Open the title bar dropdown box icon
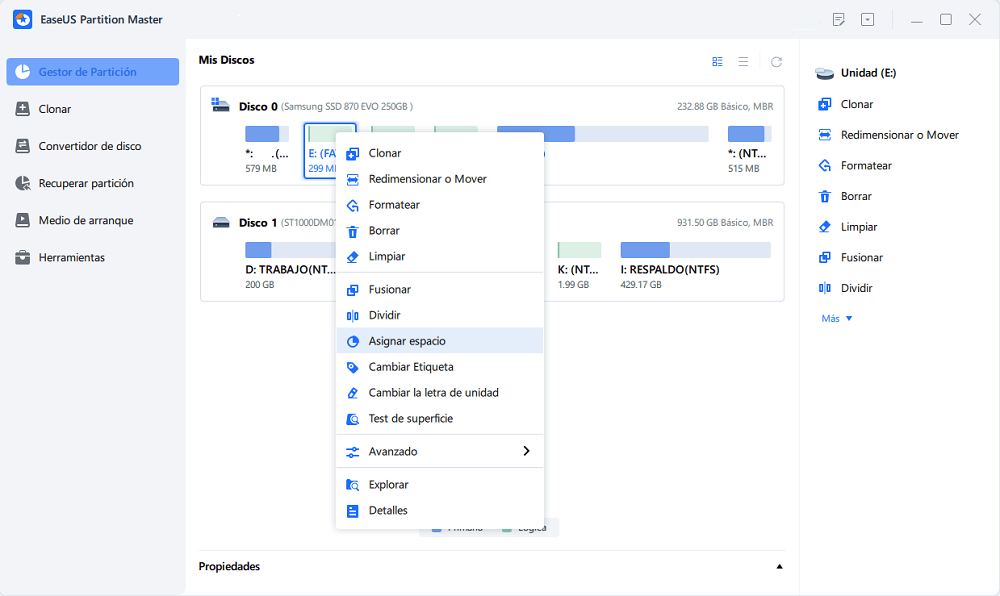This screenshot has width=1000, height=596. pos(867,20)
